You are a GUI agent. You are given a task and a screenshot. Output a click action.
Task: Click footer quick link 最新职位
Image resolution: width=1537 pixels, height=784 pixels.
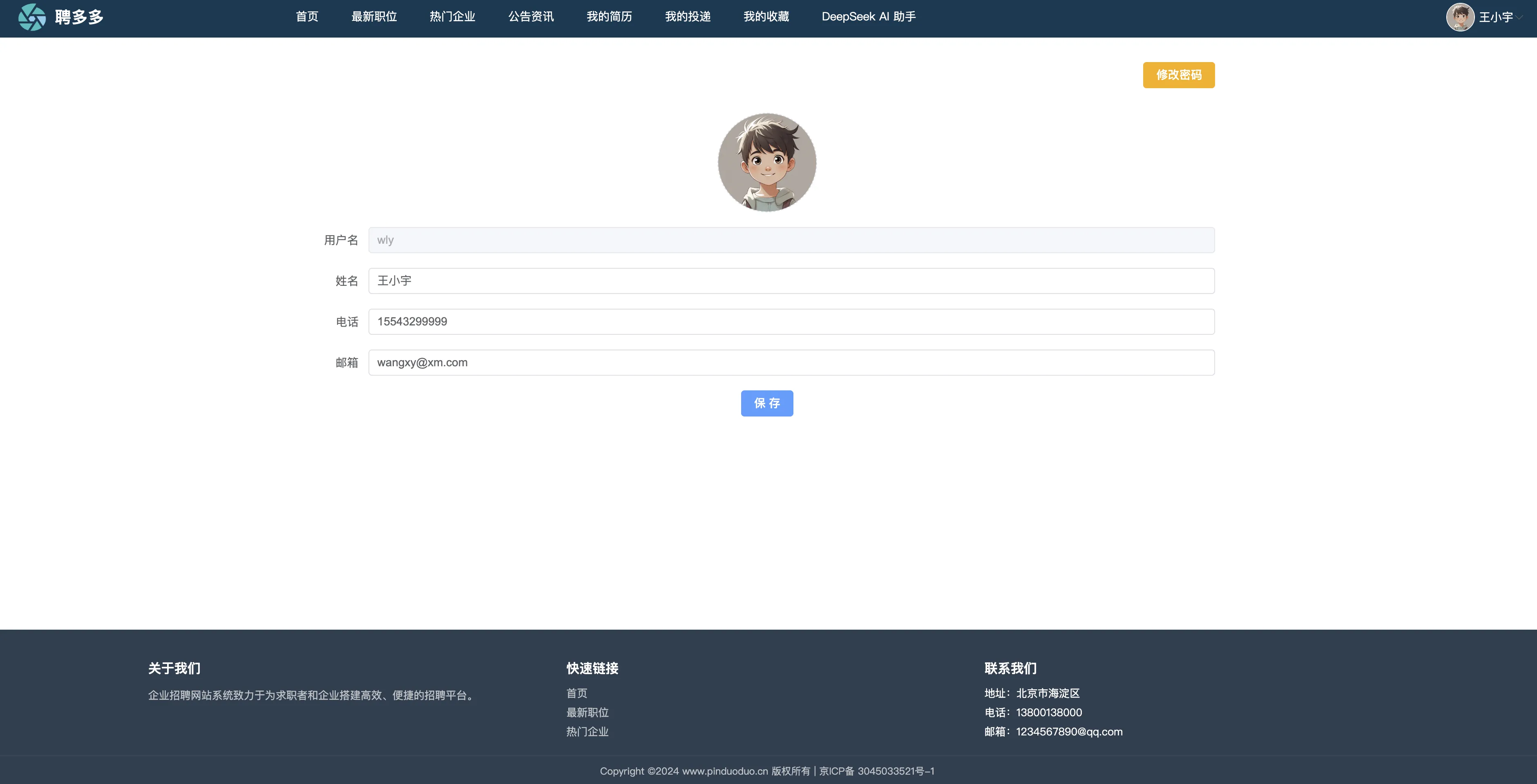(587, 713)
